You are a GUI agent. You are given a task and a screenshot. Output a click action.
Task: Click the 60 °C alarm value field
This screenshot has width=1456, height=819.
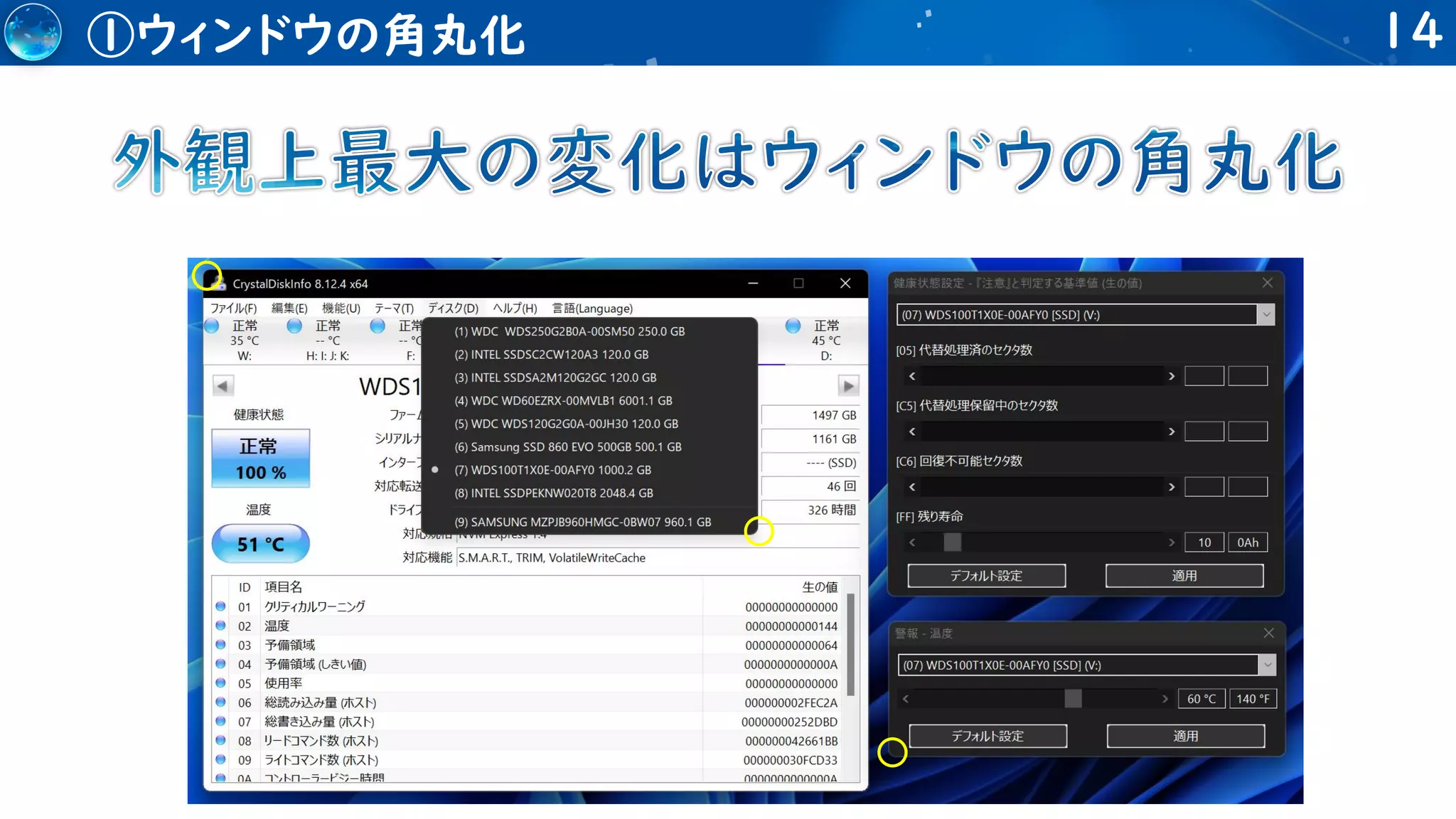pyautogui.click(x=1201, y=699)
